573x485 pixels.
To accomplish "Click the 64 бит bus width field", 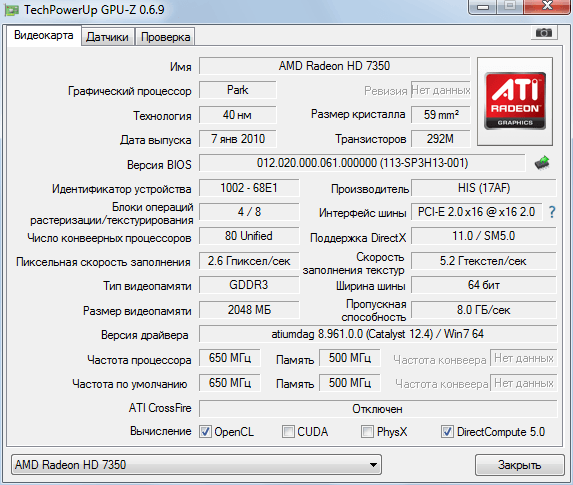I will (x=484, y=285).
